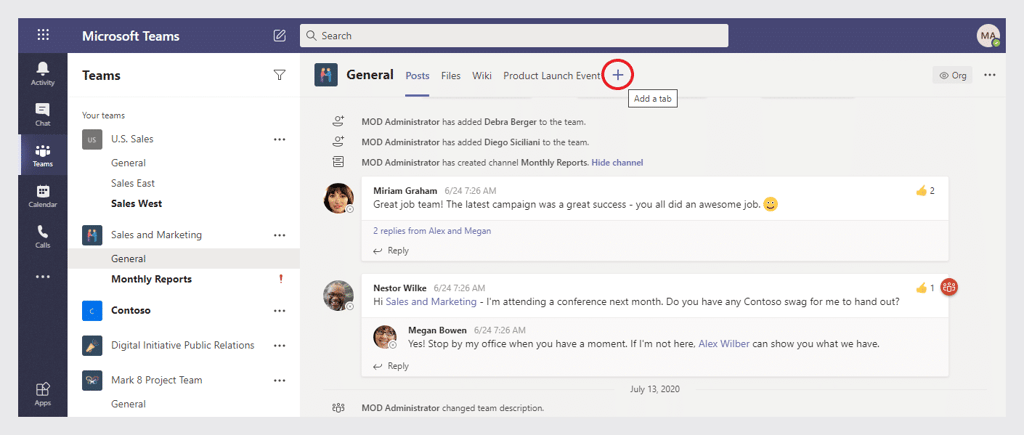Open Calls in the left rail

pyautogui.click(x=42, y=236)
